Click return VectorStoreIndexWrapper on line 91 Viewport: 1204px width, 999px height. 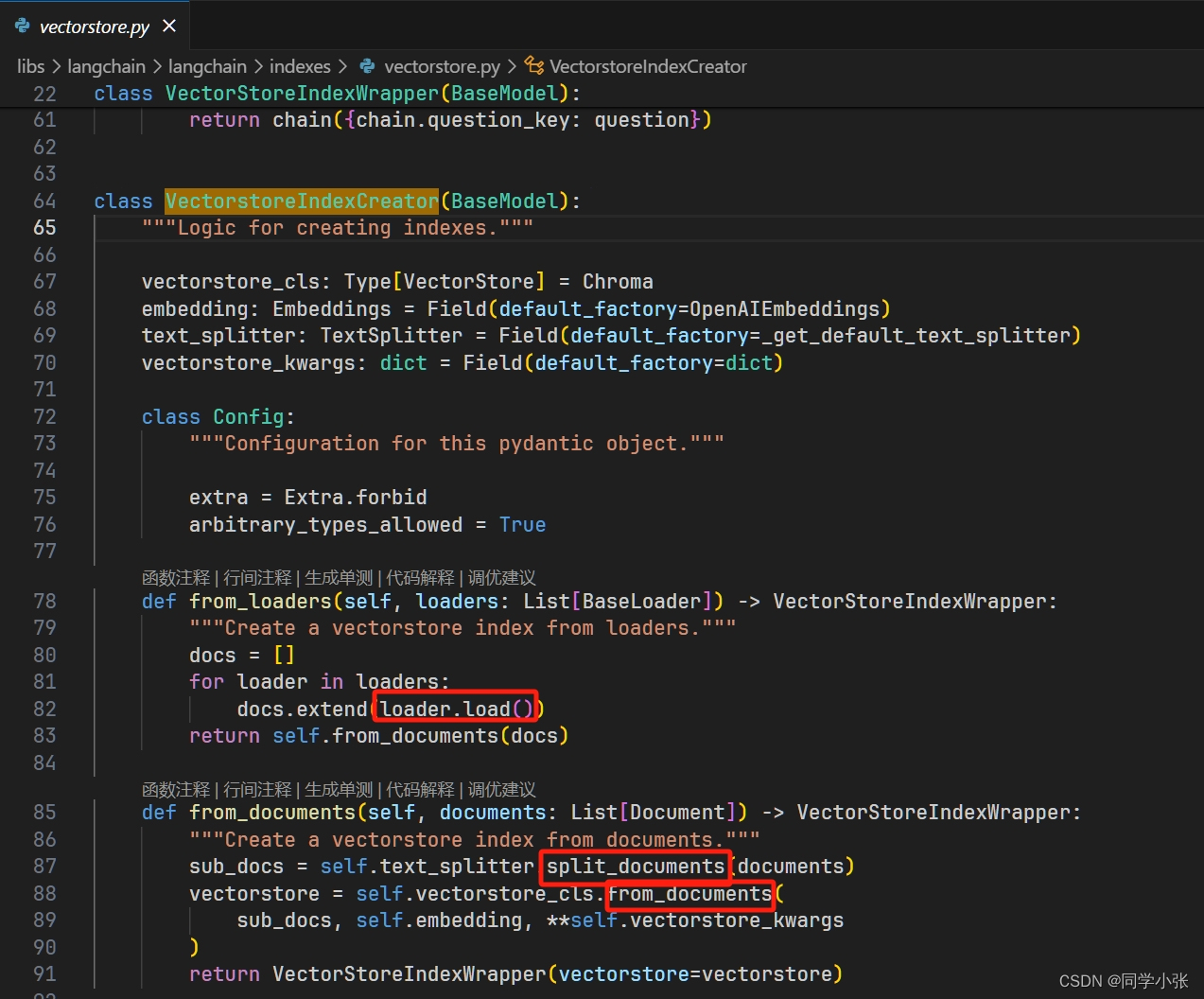[x=368, y=973]
